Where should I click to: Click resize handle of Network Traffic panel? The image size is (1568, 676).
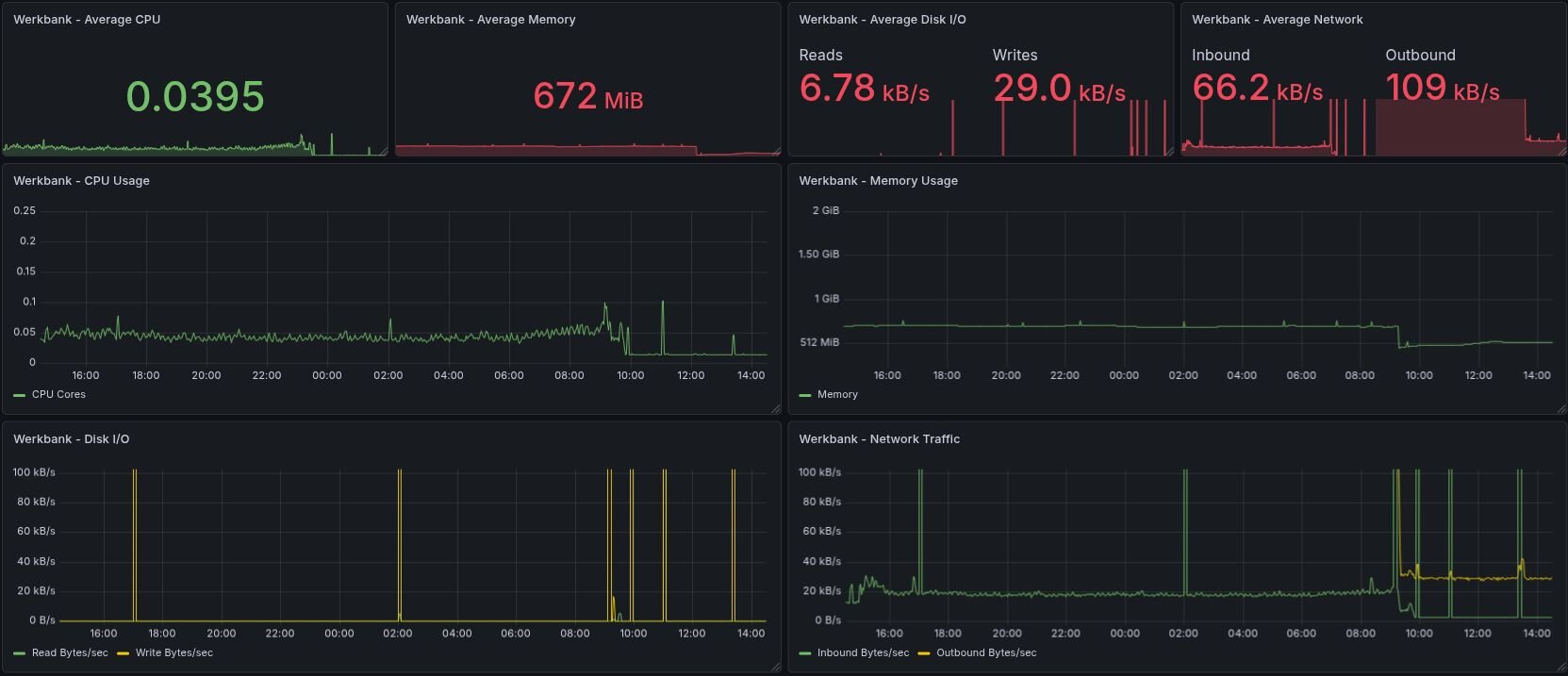tap(1561, 668)
